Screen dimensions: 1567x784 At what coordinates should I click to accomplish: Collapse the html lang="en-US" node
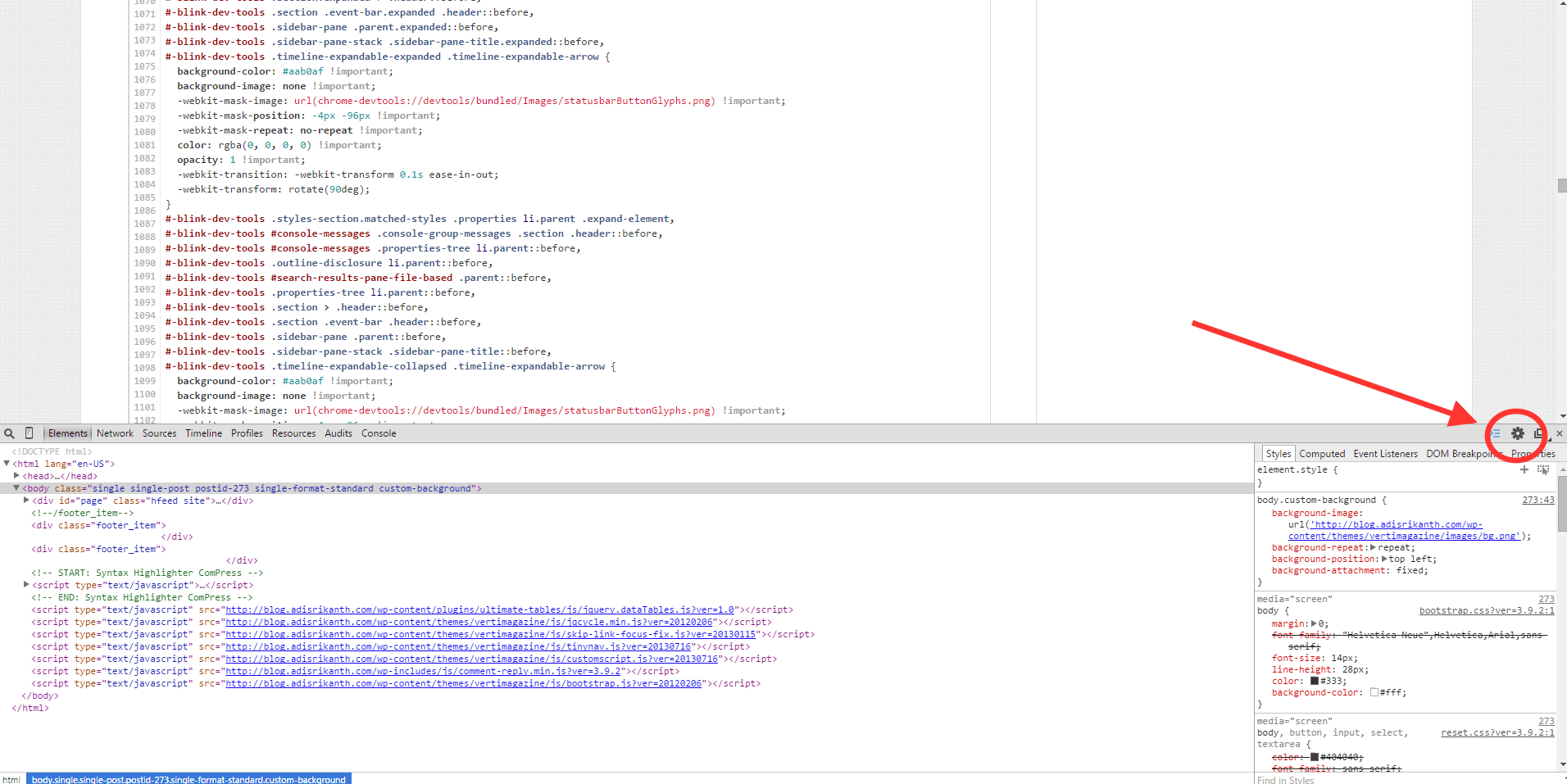point(7,464)
